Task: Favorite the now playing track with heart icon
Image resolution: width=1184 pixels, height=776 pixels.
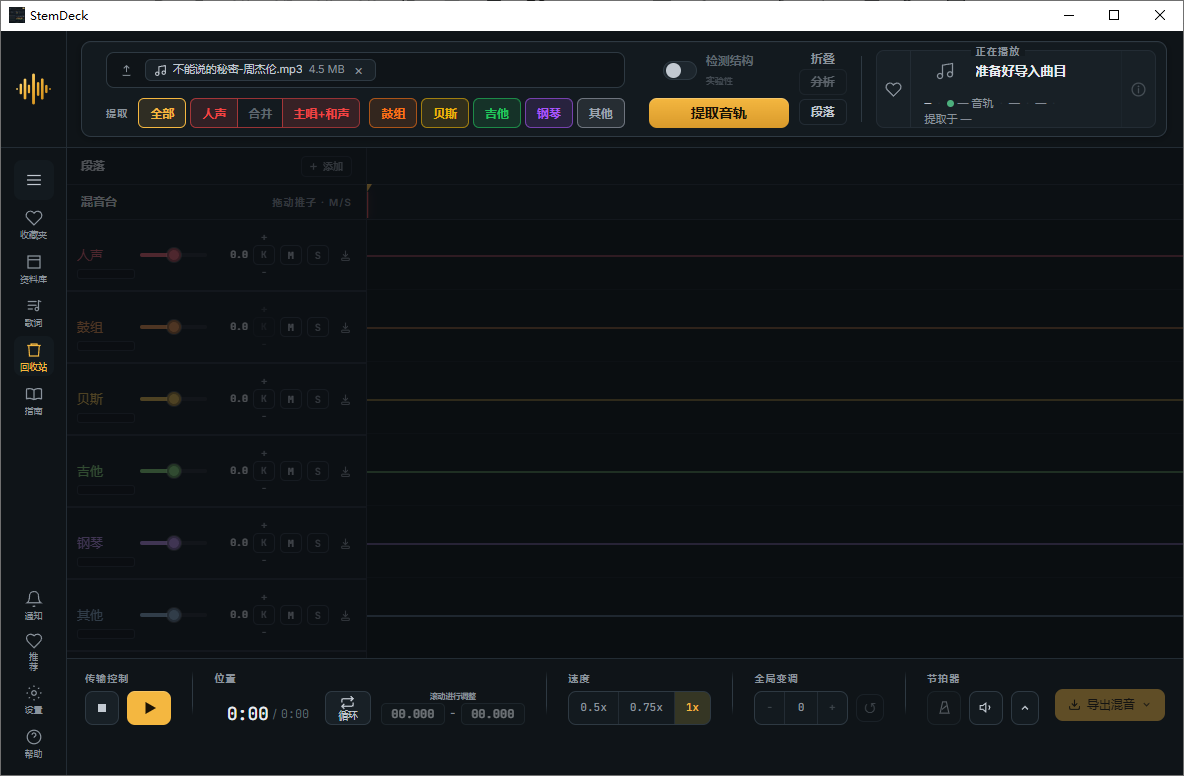Action: tap(893, 90)
